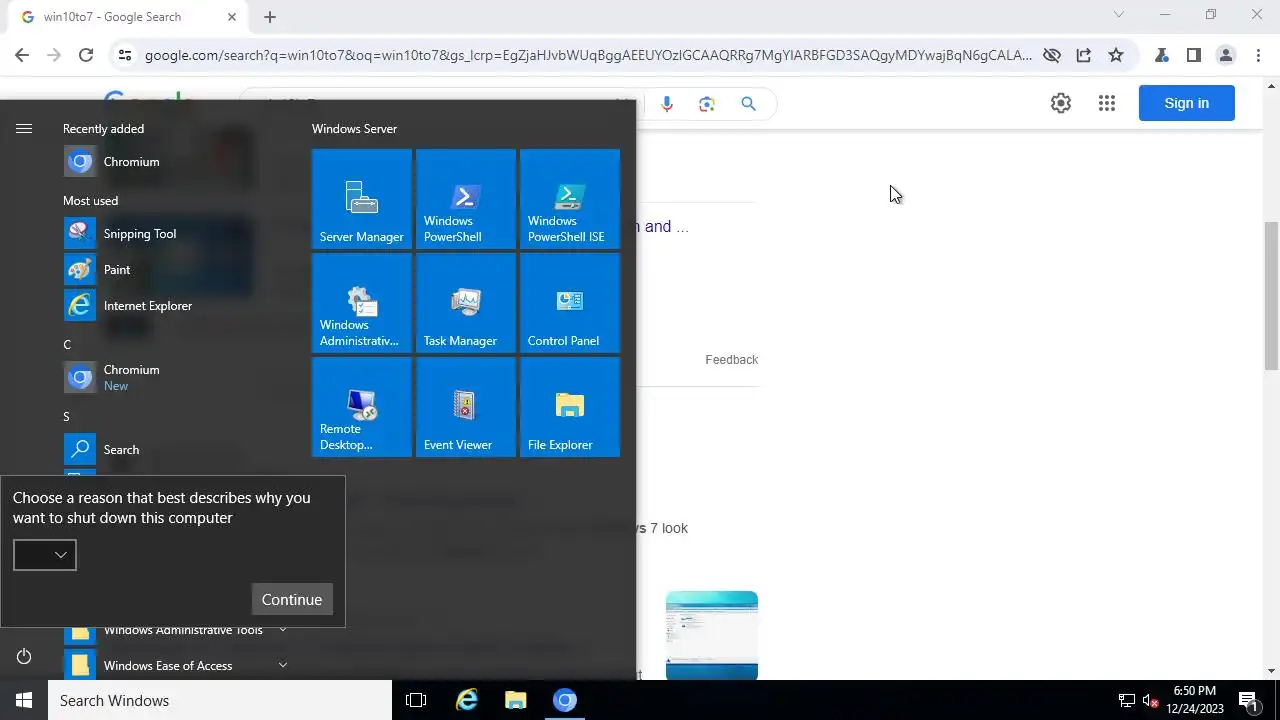Screen dimensions: 1280x720
Task: Click the Windows Server group header
Action: [x=354, y=129]
